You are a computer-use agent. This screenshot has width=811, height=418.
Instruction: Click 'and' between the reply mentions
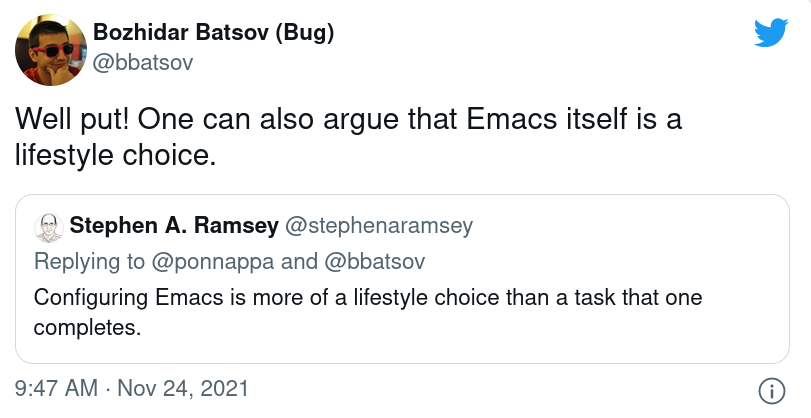(x=299, y=261)
